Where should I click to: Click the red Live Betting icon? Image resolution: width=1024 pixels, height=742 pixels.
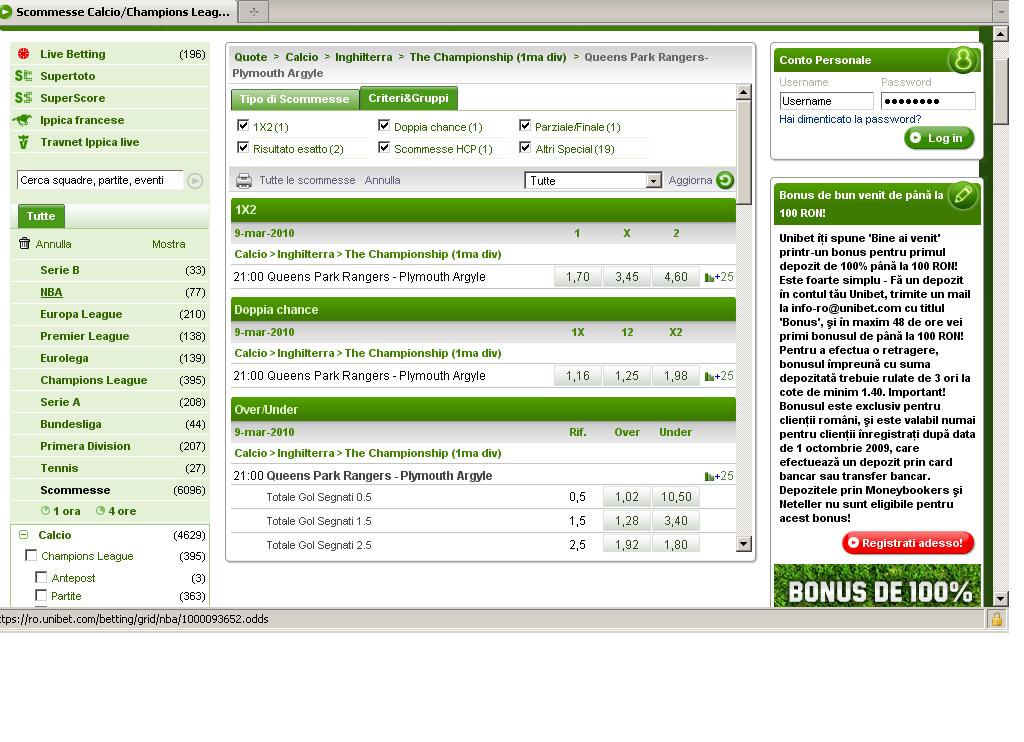24,54
